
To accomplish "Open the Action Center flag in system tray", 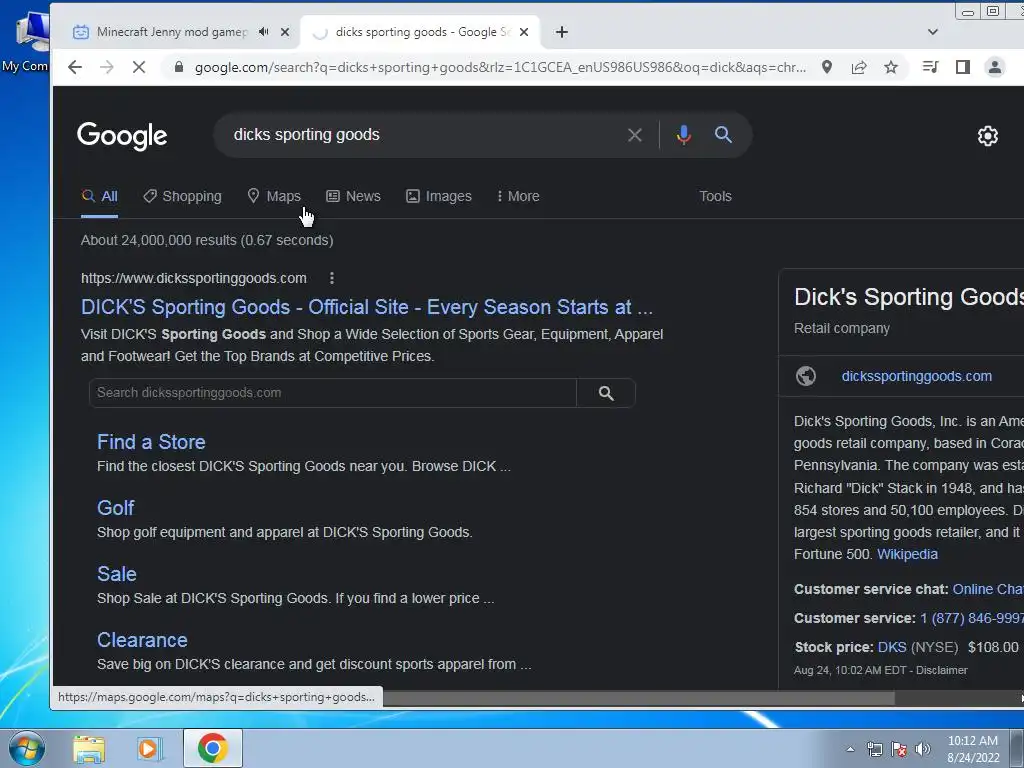I will click(x=899, y=749).
